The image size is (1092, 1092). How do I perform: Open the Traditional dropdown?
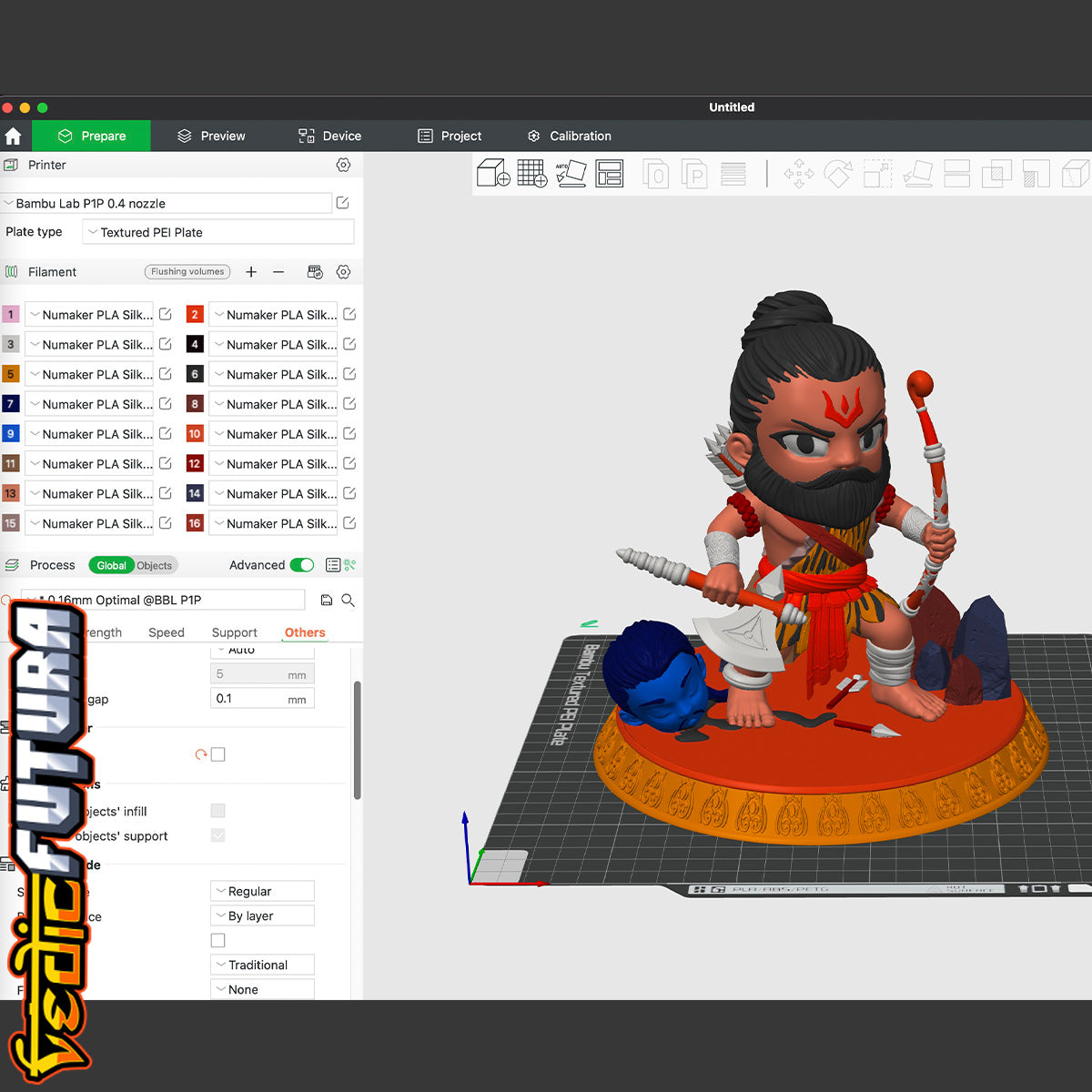[262, 965]
